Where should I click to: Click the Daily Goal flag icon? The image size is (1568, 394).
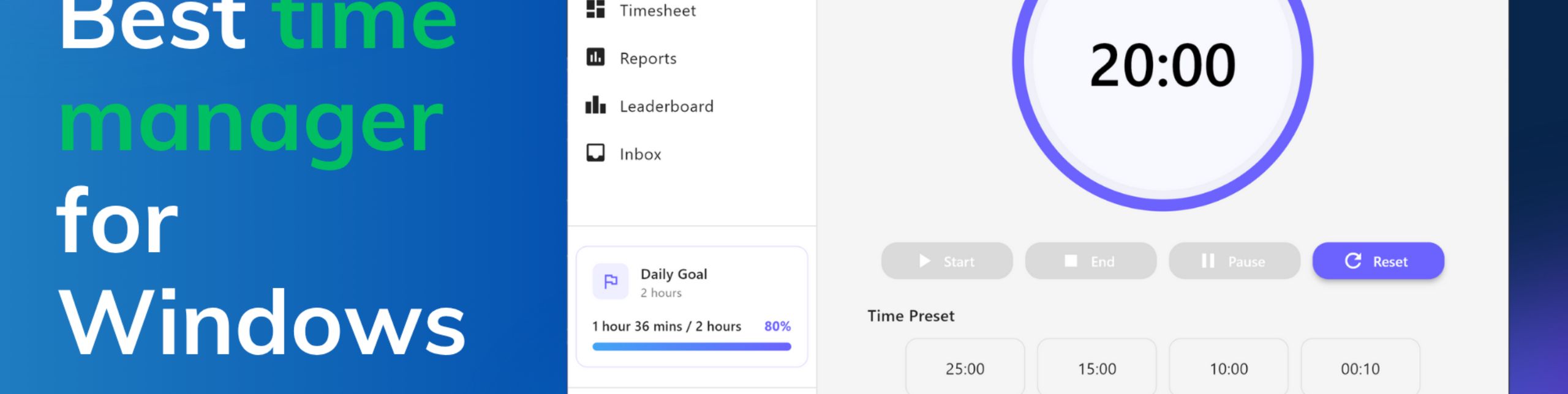[x=610, y=281]
